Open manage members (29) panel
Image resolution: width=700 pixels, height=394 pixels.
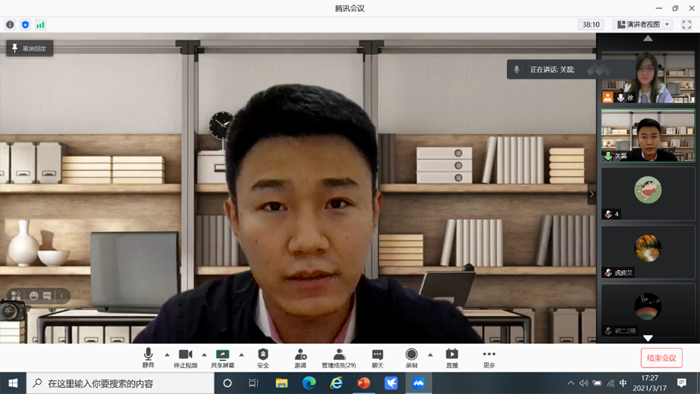339,358
